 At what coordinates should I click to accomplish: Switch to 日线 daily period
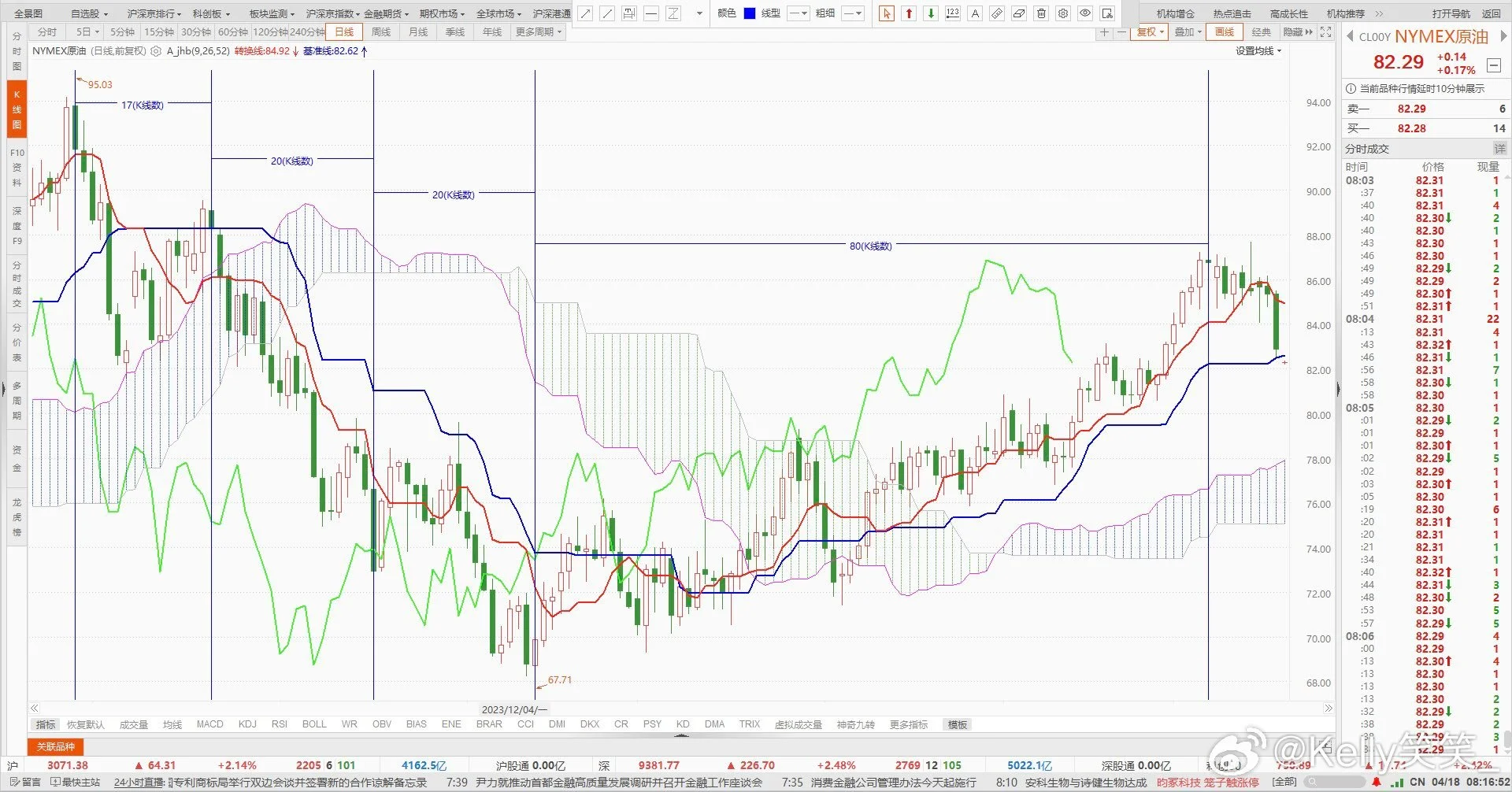click(344, 32)
